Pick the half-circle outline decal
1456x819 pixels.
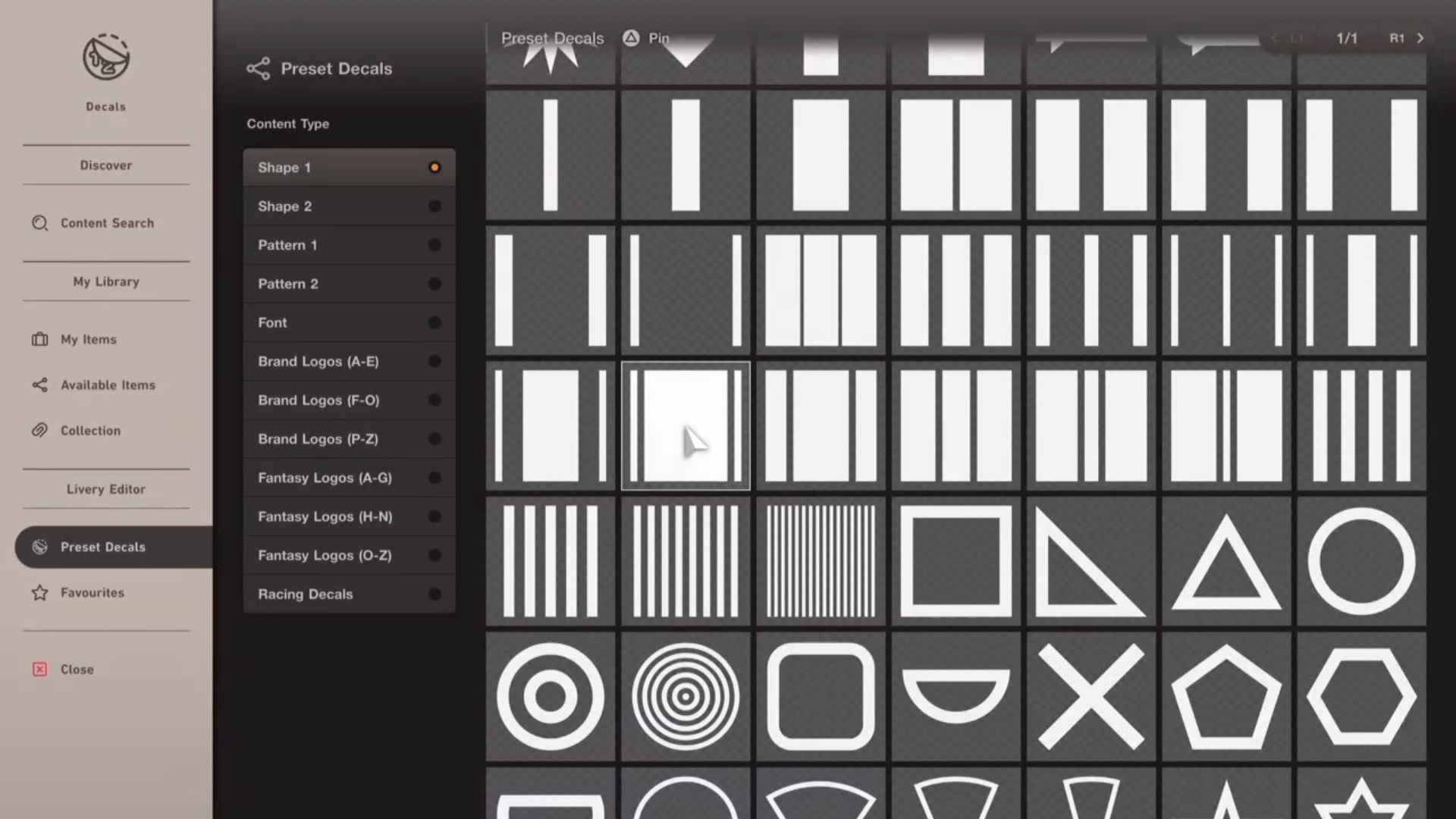pyautogui.click(x=955, y=696)
